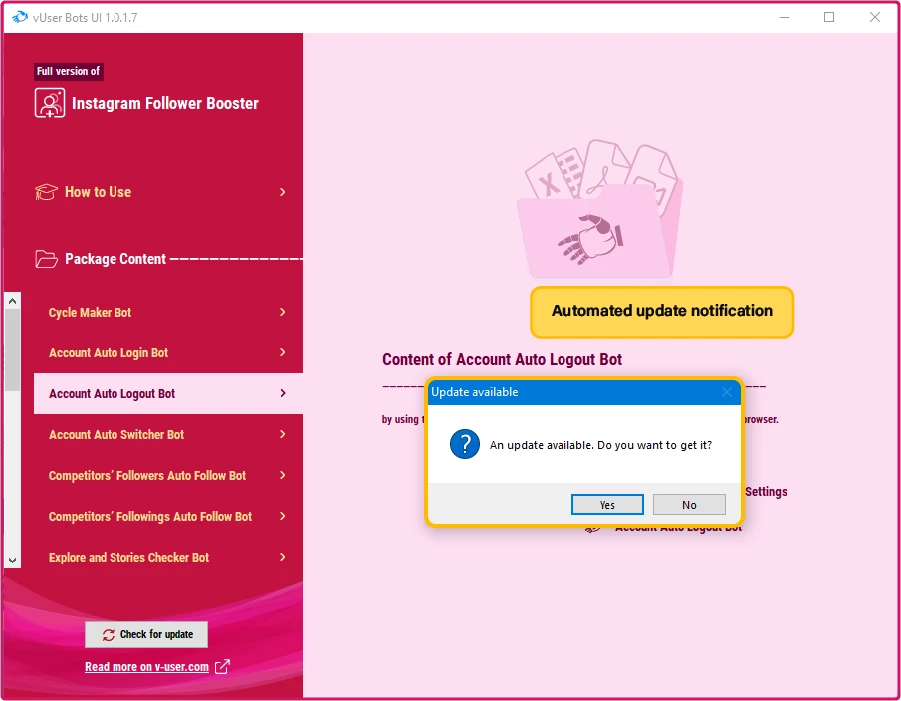Maximize the vUser Bots UI window
Viewport: 901px width, 701px height.
coord(829,17)
